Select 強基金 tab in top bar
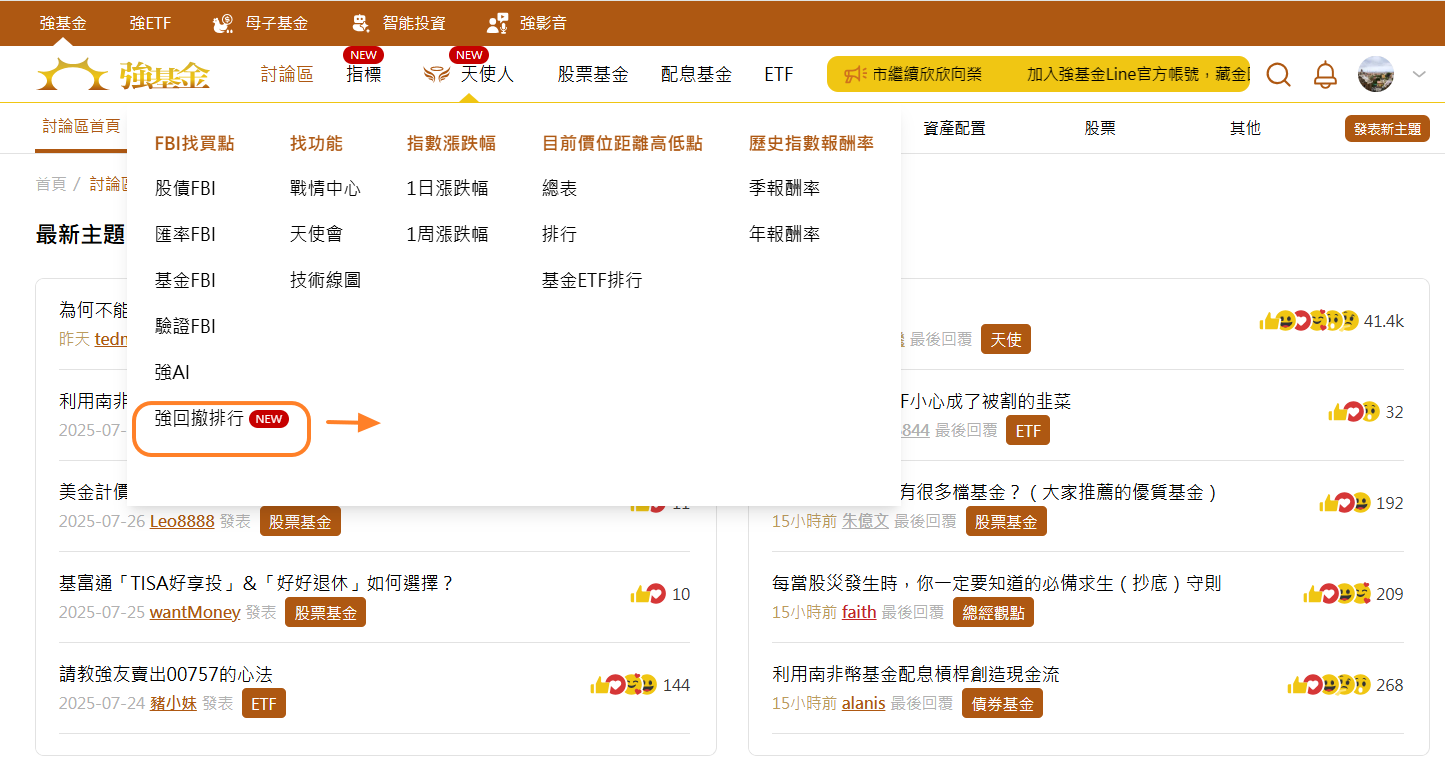Viewport: 1445px width, 781px height. (x=62, y=23)
